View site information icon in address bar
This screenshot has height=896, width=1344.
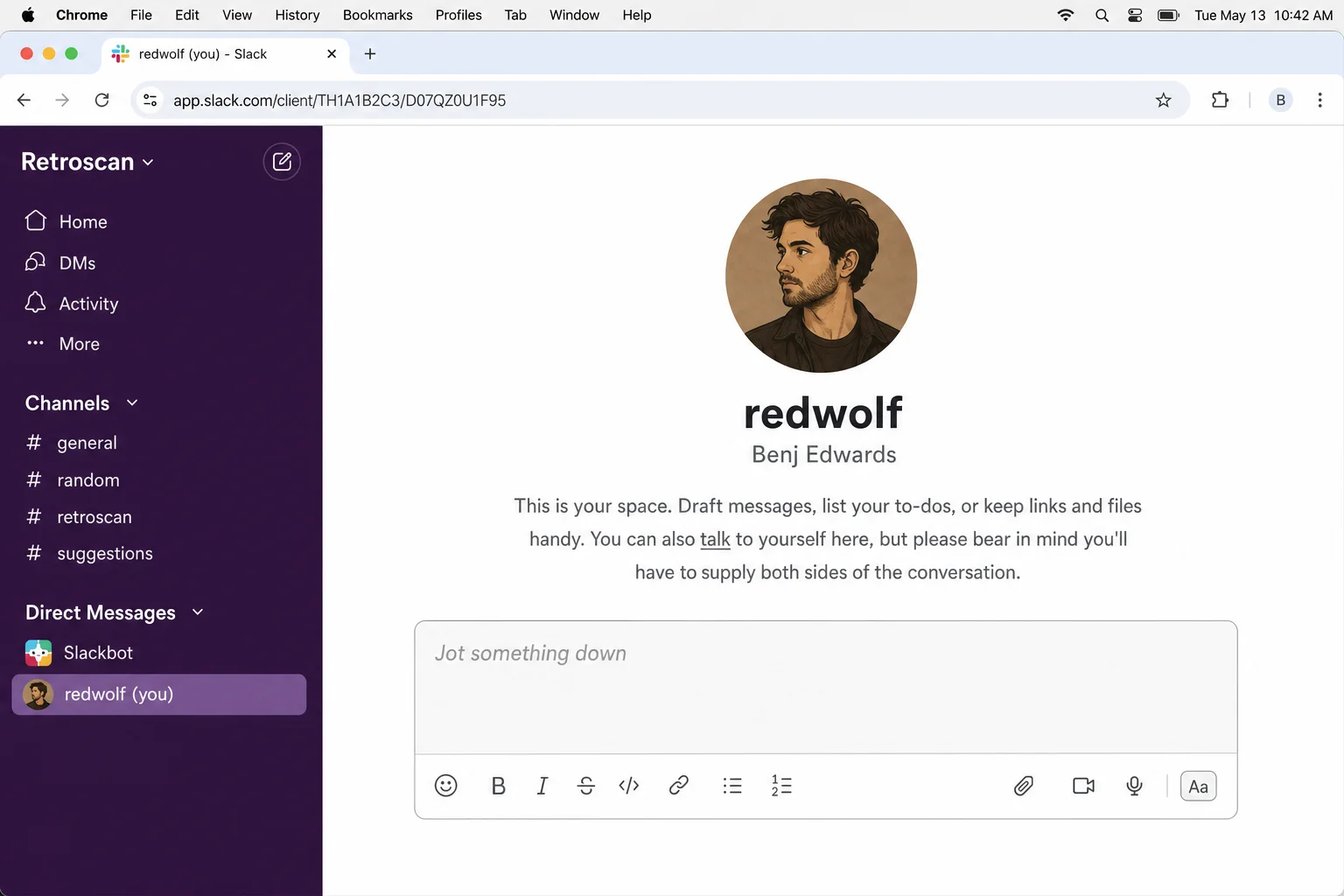pyautogui.click(x=150, y=100)
